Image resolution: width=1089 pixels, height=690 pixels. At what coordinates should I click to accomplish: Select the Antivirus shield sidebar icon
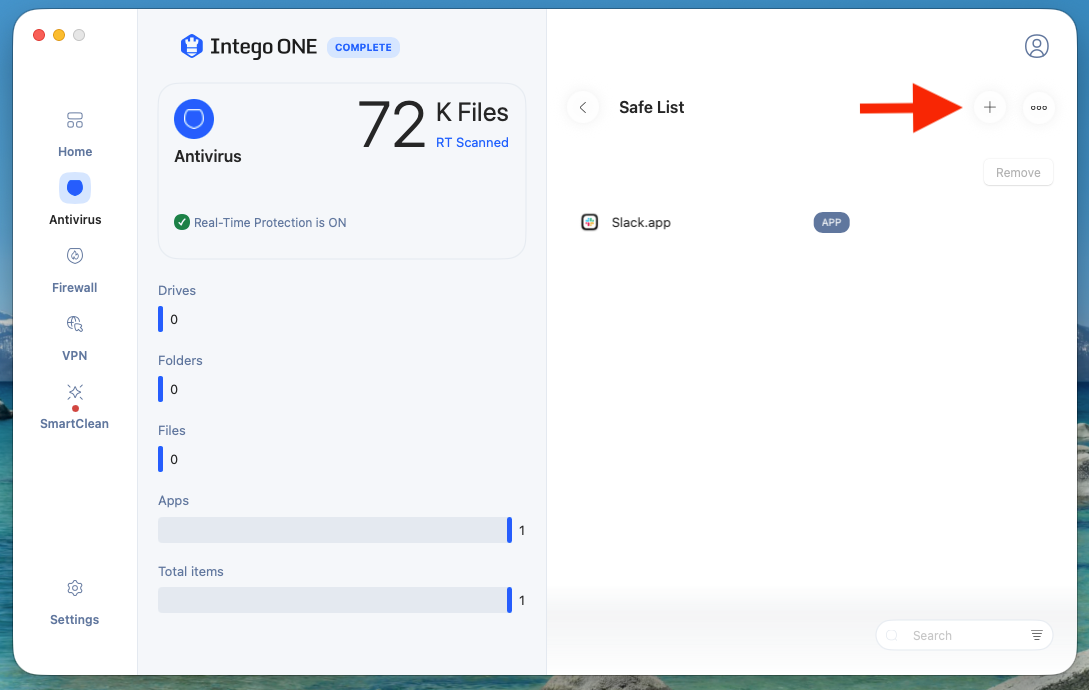coord(75,188)
